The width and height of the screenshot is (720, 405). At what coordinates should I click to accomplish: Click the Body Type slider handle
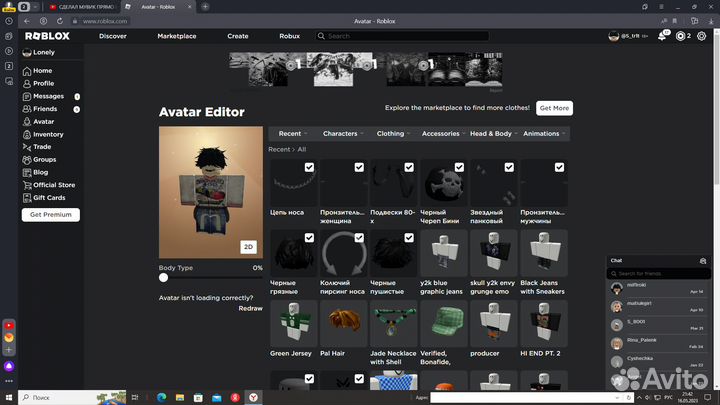[x=164, y=278]
